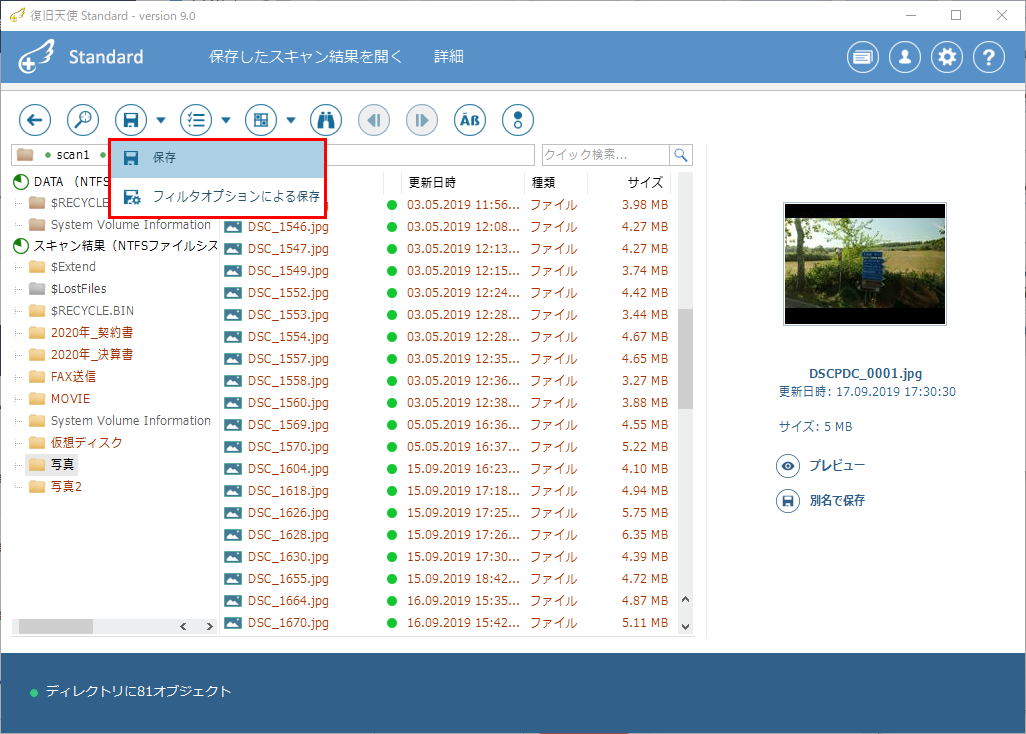The width and height of the screenshot is (1026, 734).
Task: Click the landscape photo preview thumbnail
Action: point(865,264)
